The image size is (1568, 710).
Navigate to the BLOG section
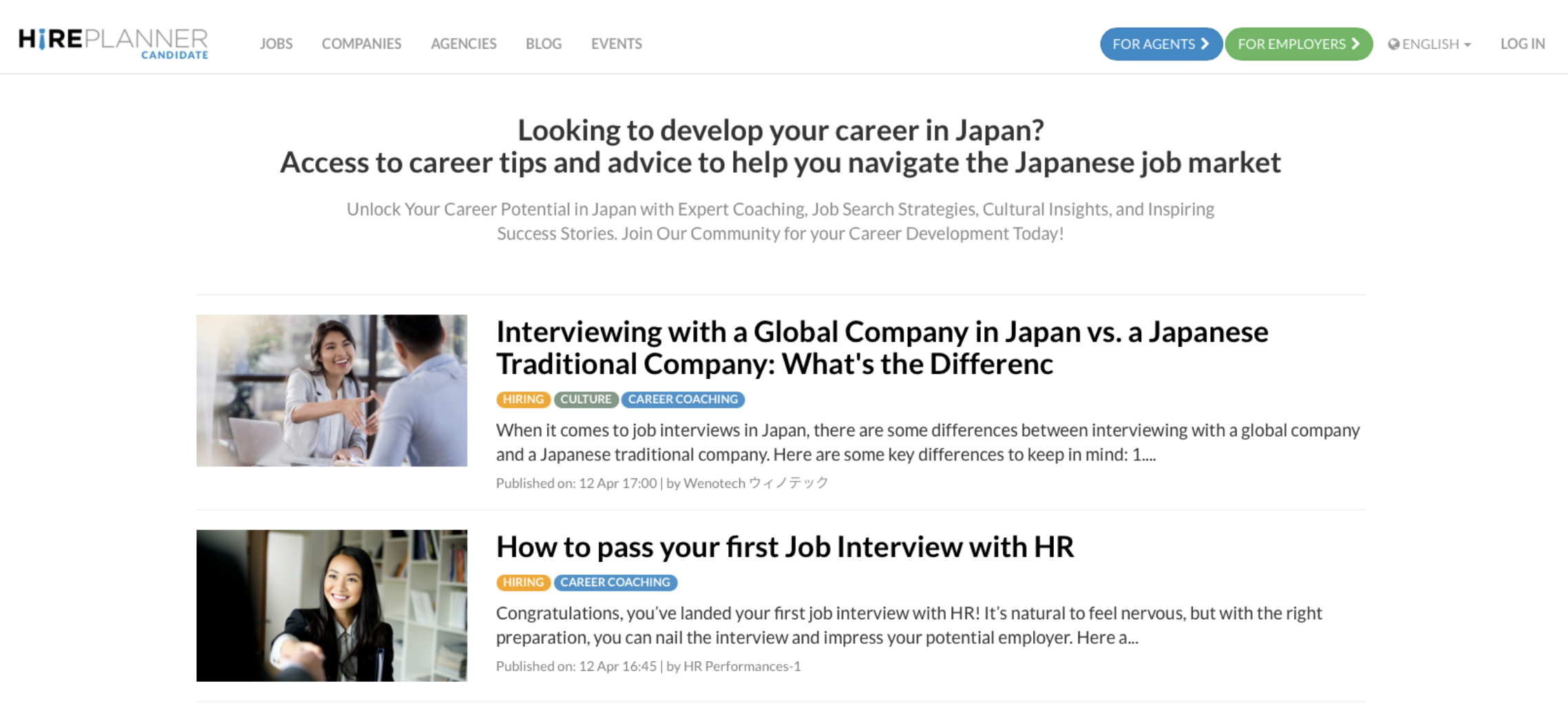[543, 43]
